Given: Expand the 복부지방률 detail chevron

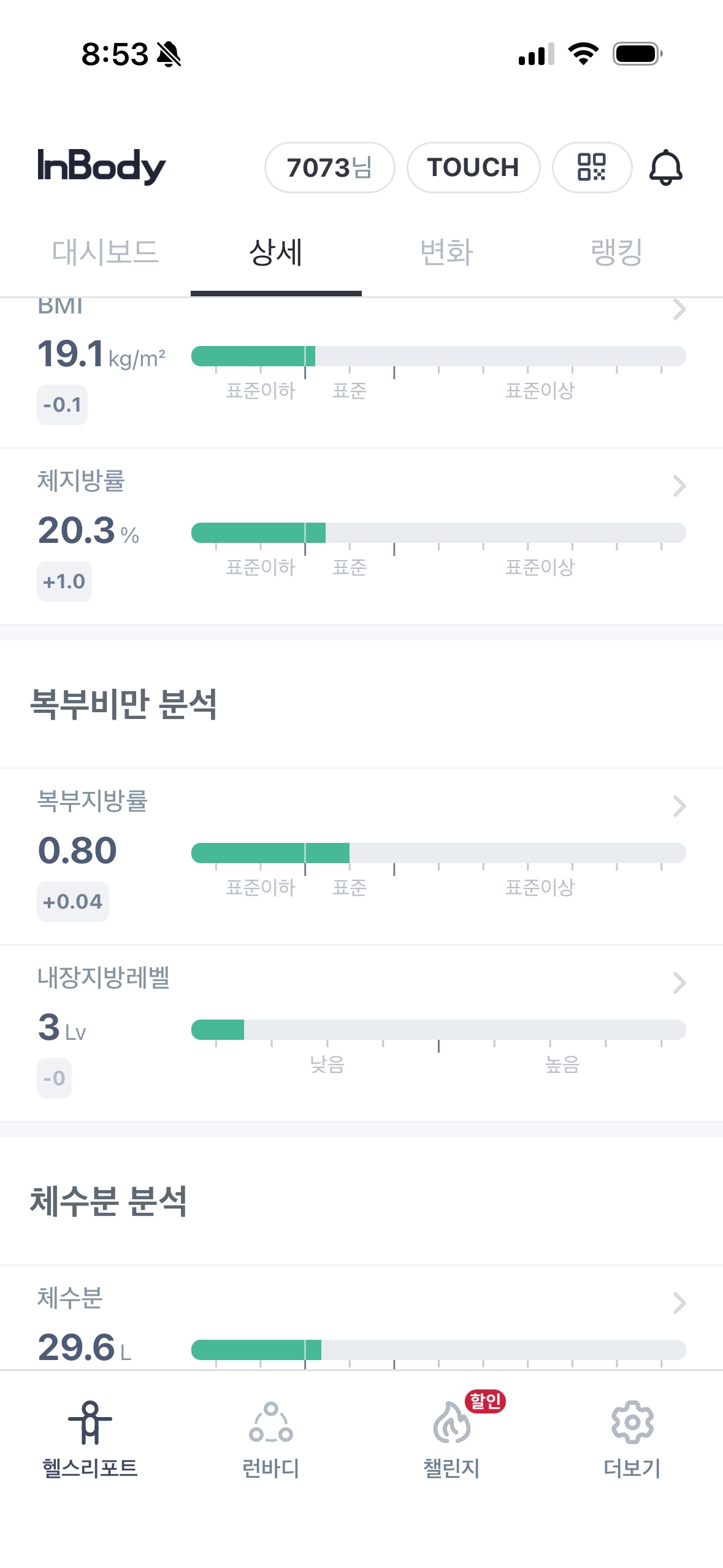Looking at the screenshot, I should point(679,806).
